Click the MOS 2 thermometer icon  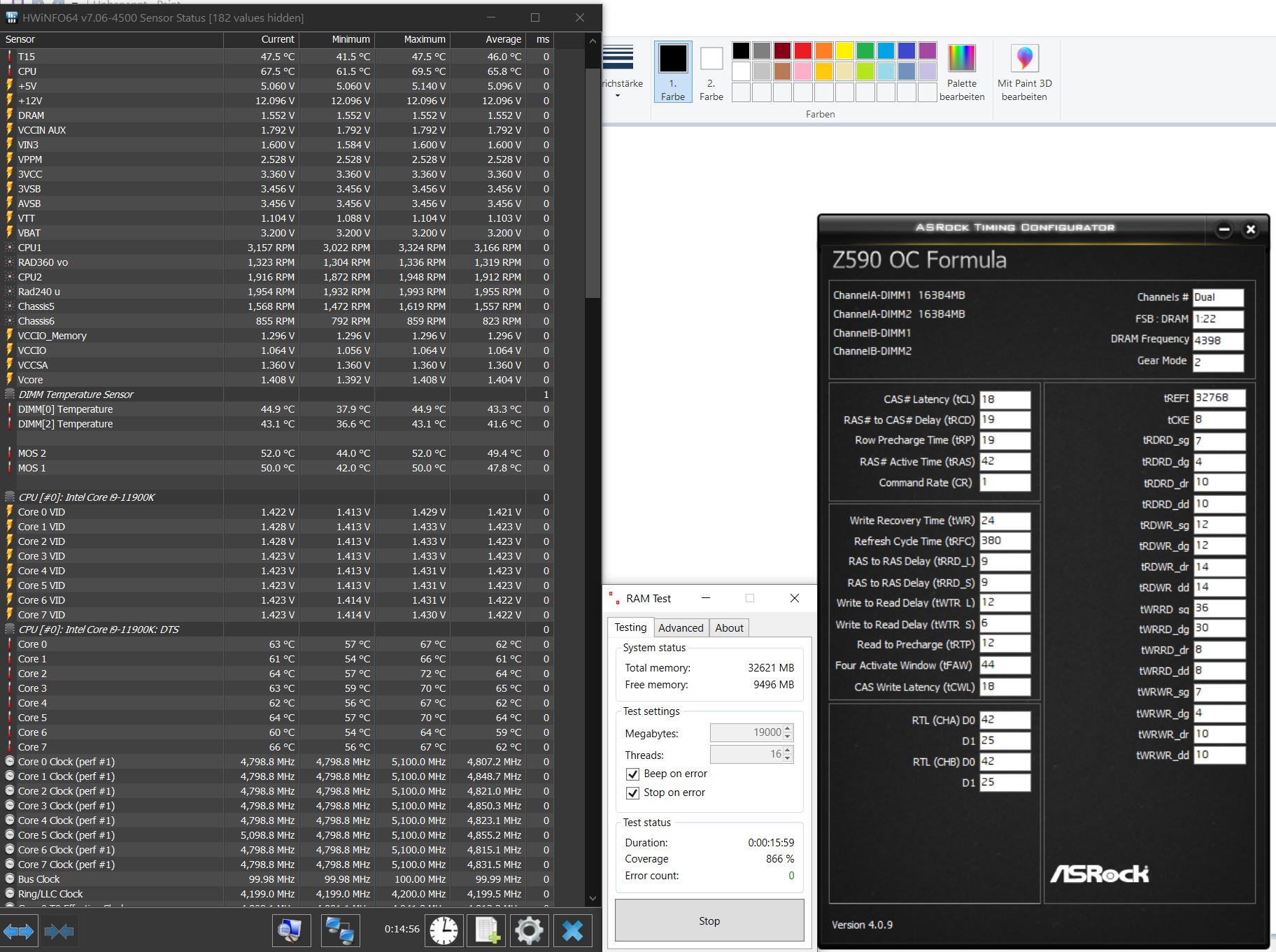click(10, 453)
